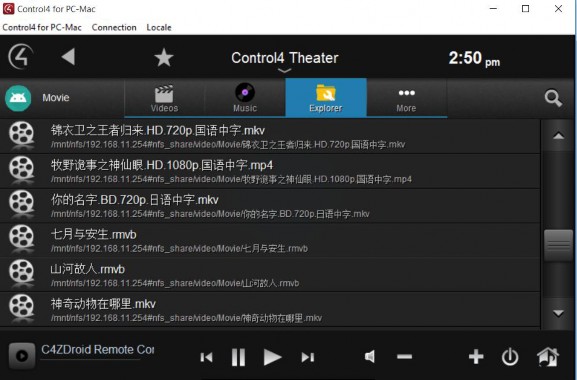The image size is (577, 380).
Task: Click film reel icon for 山河故人
Action: [22, 271]
